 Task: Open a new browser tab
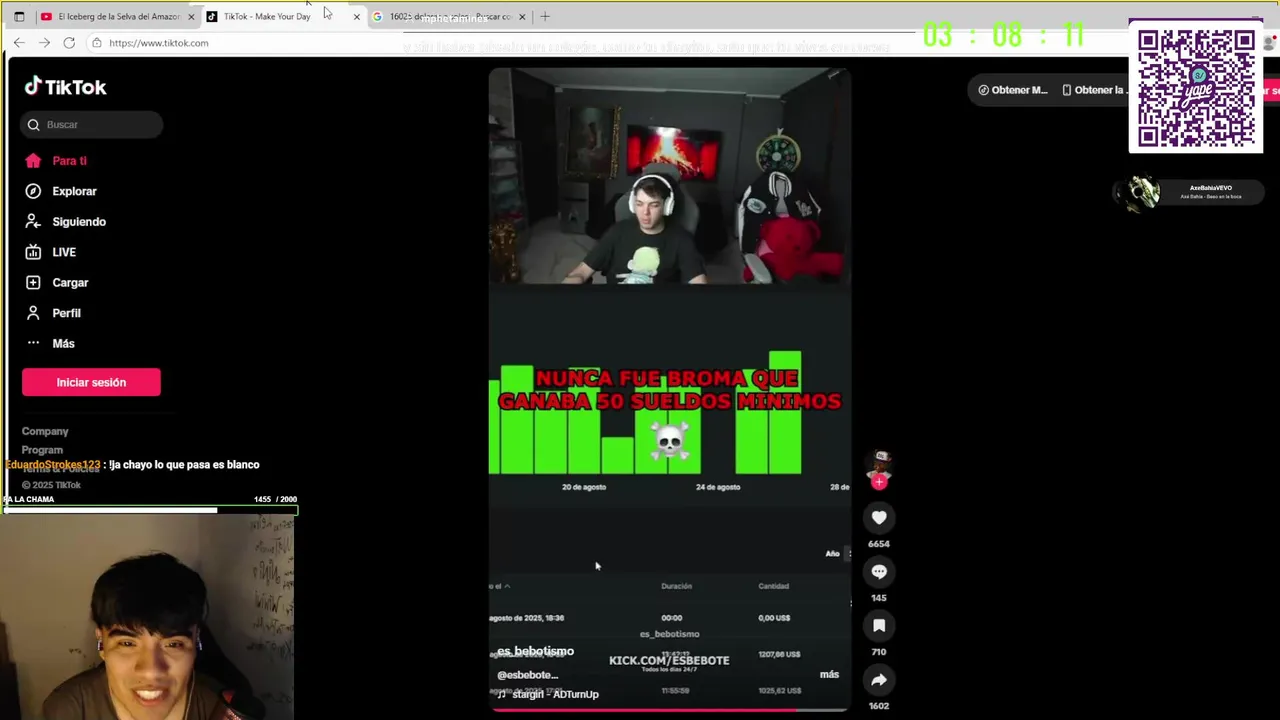pyautogui.click(x=545, y=16)
